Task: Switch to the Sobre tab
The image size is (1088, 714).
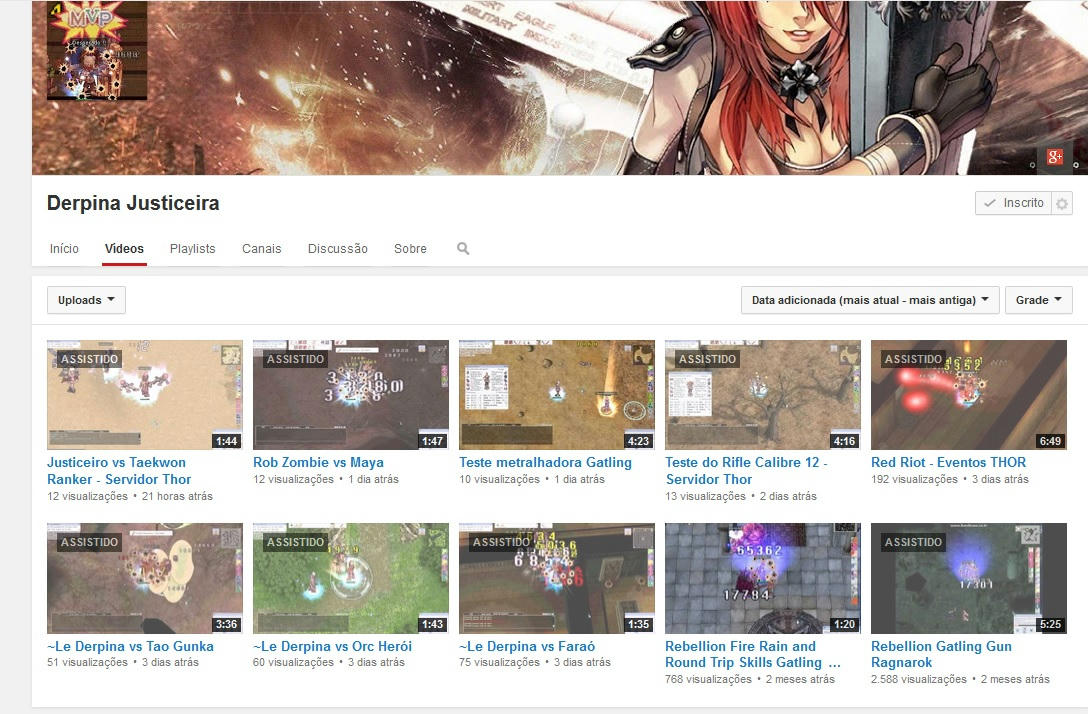Action: pos(410,248)
